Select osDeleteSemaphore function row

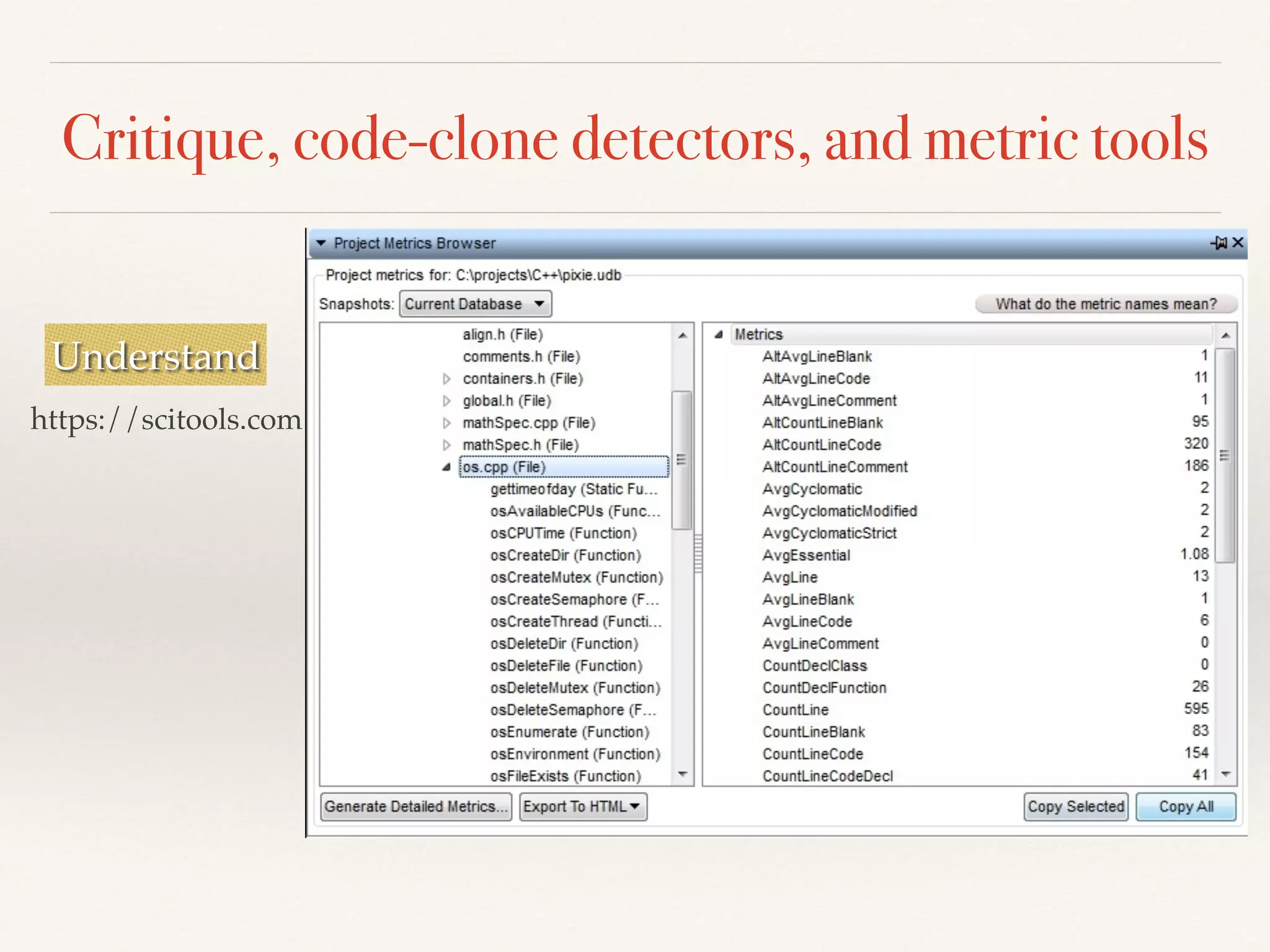(x=574, y=710)
